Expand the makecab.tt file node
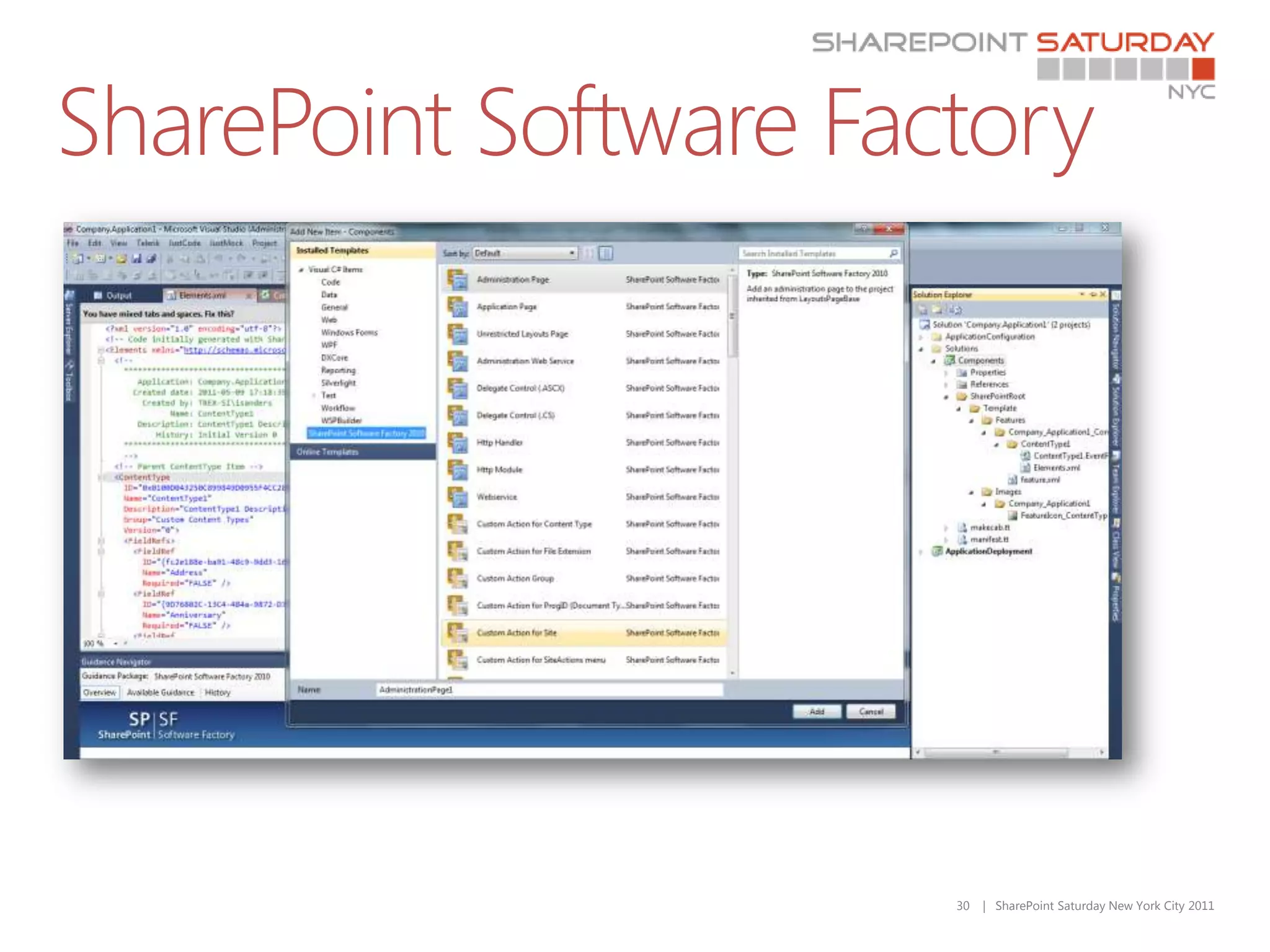Image resolution: width=1270 pixels, height=952 pixels. click(946, 528)
